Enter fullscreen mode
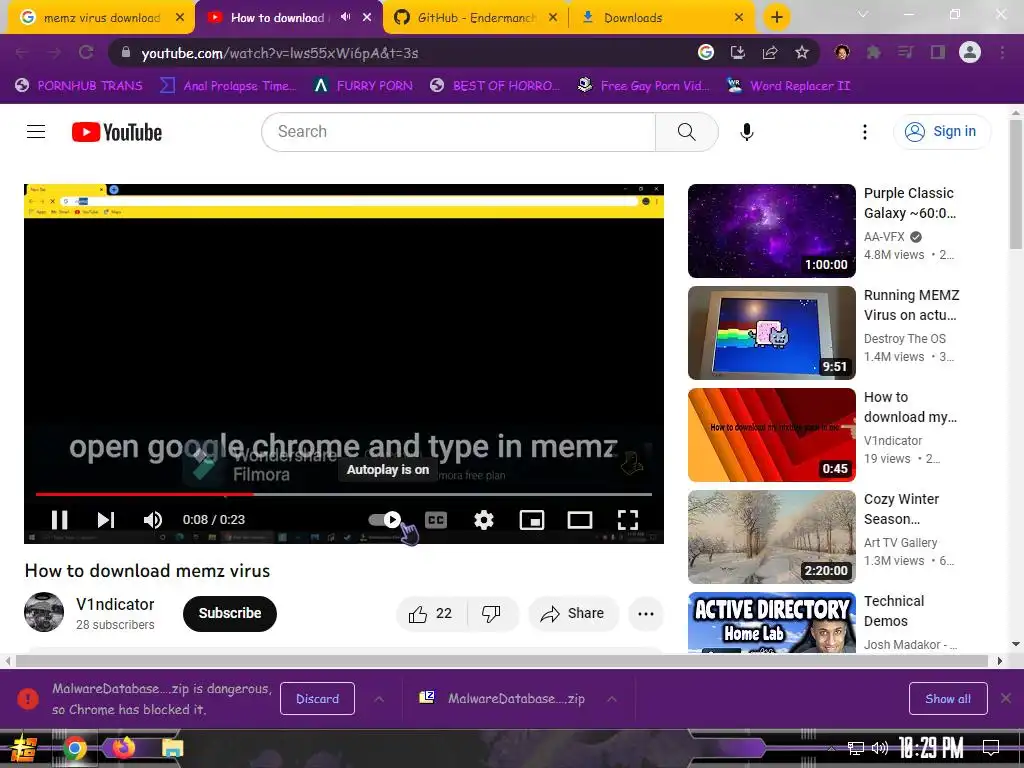 tap(628, 520)
